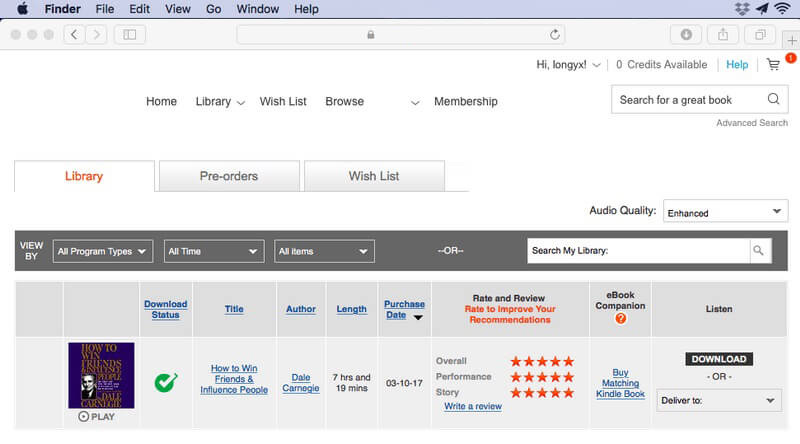Open the File menu

[x=105, y=9]
